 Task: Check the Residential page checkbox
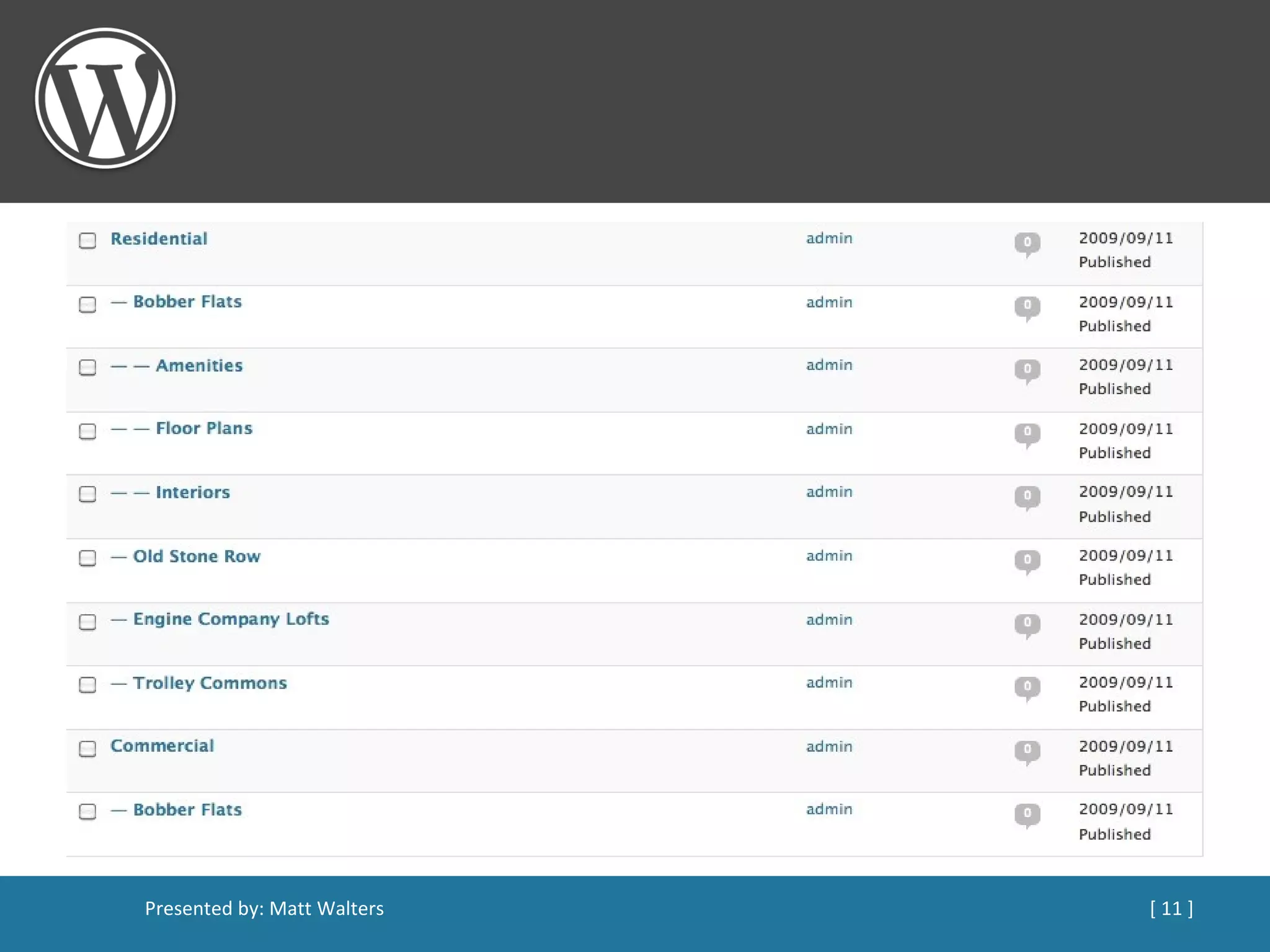coord(87,240)
